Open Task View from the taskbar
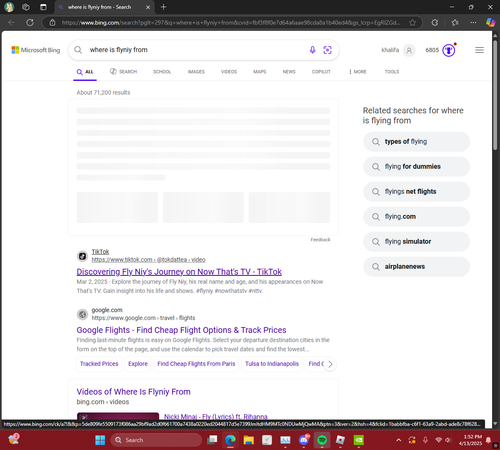The height and width of the screenshot is (450, 500). point(212,440)
